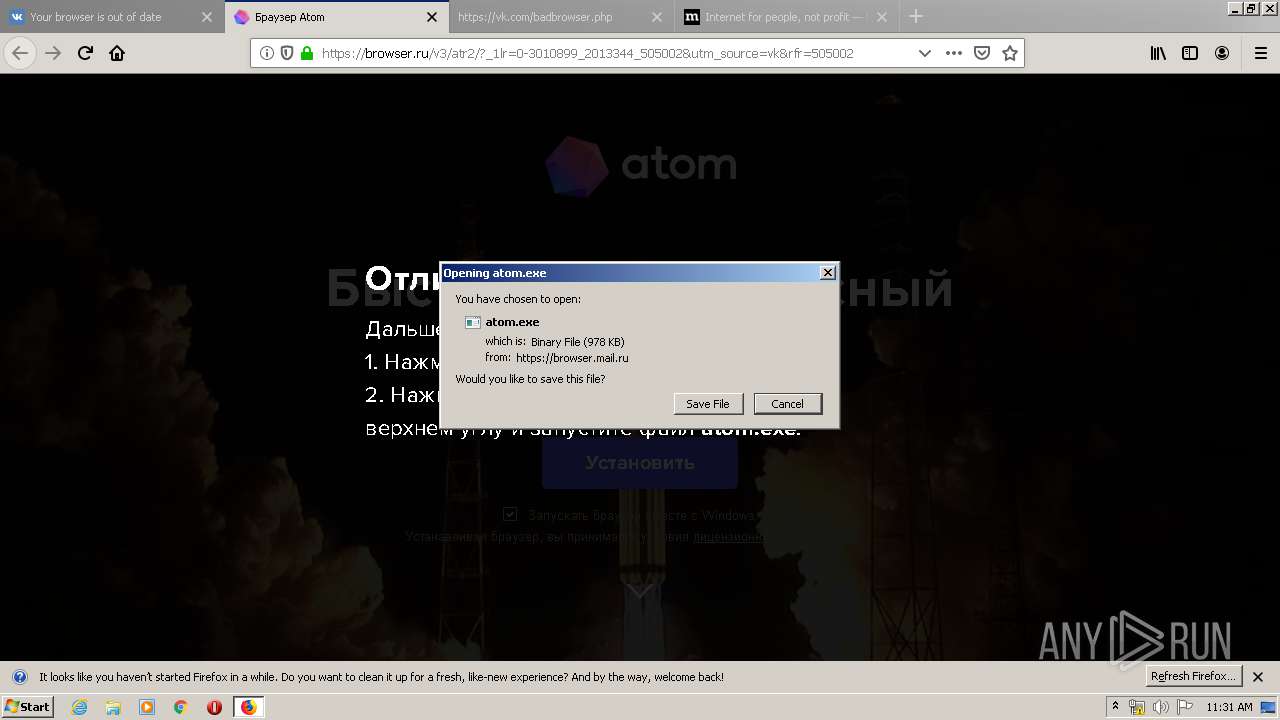Launch Opera from the taskbar
The height and width of the screenshot is (720, 1280).
click(x=214, y=707)
